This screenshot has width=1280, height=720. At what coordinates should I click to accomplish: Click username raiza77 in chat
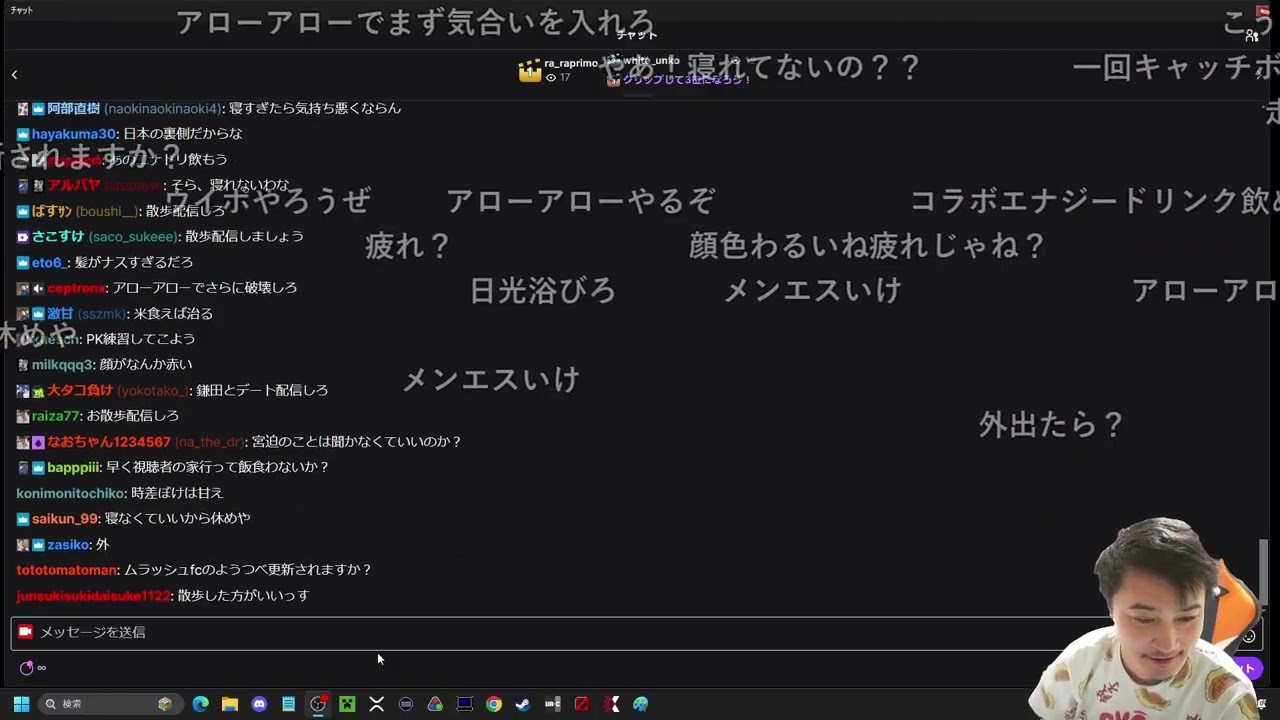tap(56, 416)
